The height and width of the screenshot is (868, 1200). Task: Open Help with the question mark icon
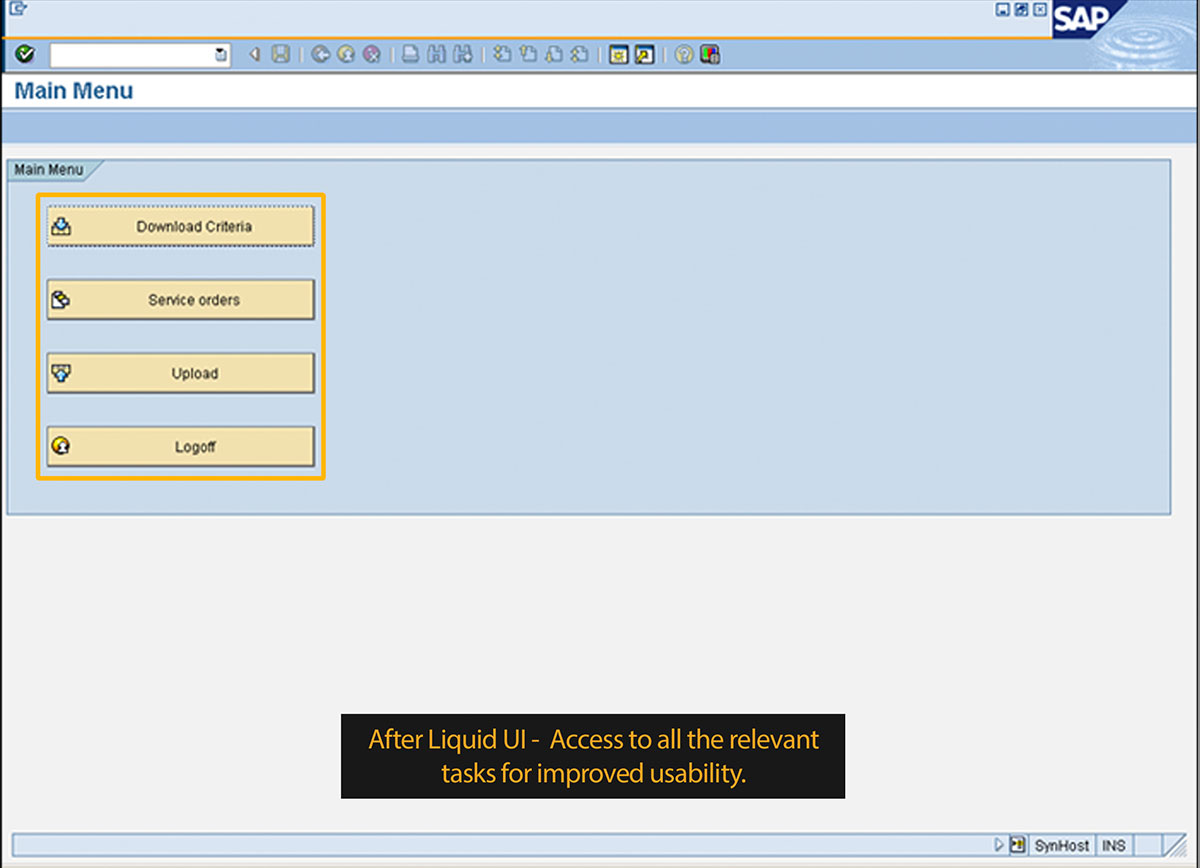coord(684,55)
